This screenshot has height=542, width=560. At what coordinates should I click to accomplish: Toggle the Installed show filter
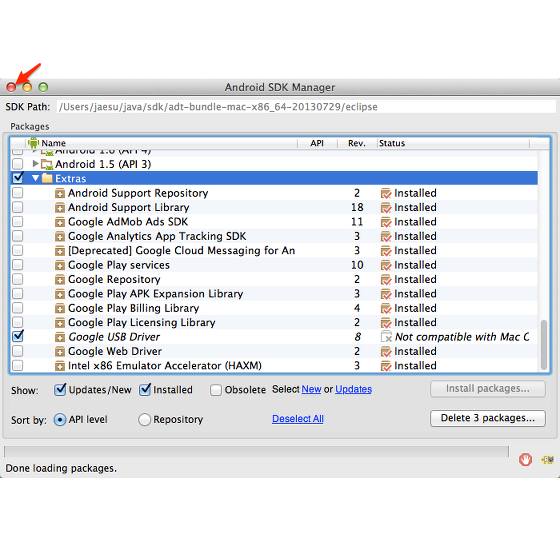click(145, 390)
